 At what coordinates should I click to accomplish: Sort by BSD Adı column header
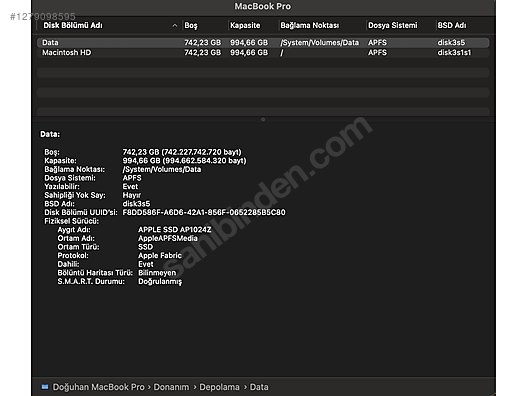[452, 26]
